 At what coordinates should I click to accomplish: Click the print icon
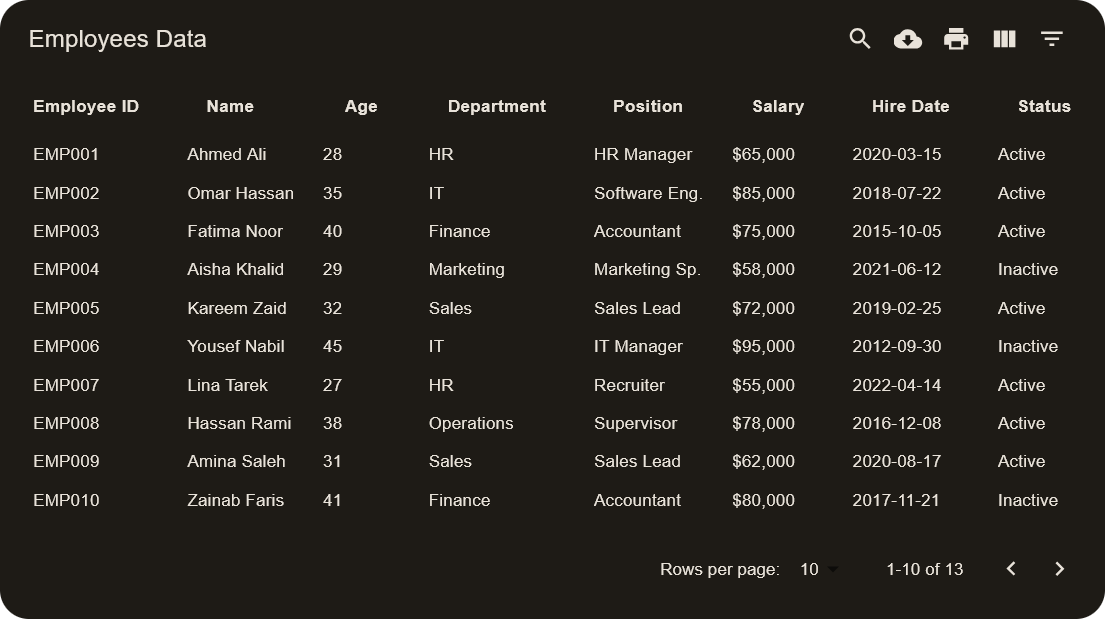point(956,39)
